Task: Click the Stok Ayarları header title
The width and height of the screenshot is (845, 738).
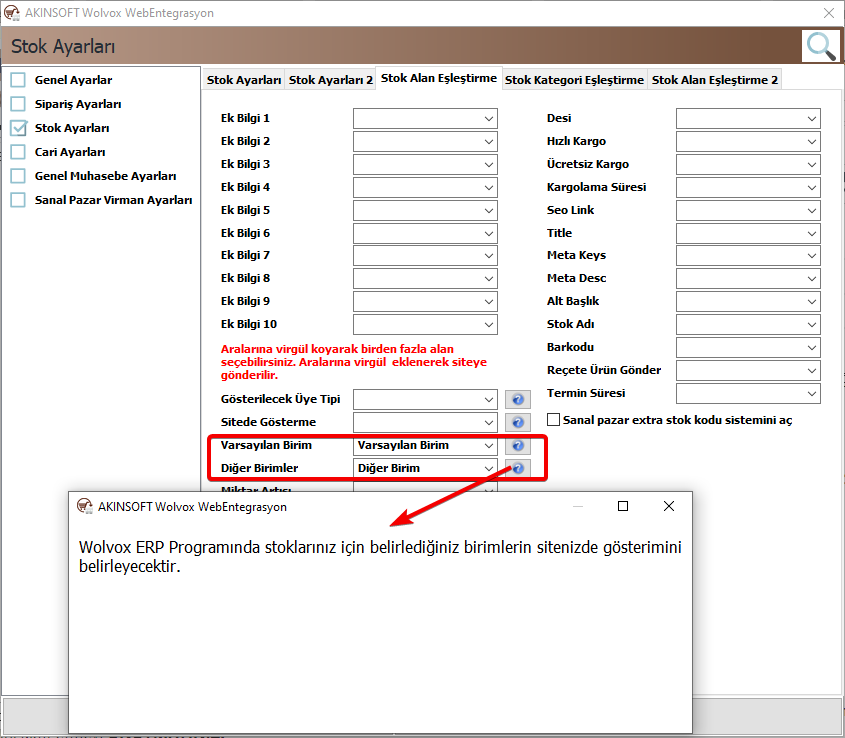Action: click(x=63, y=46)
